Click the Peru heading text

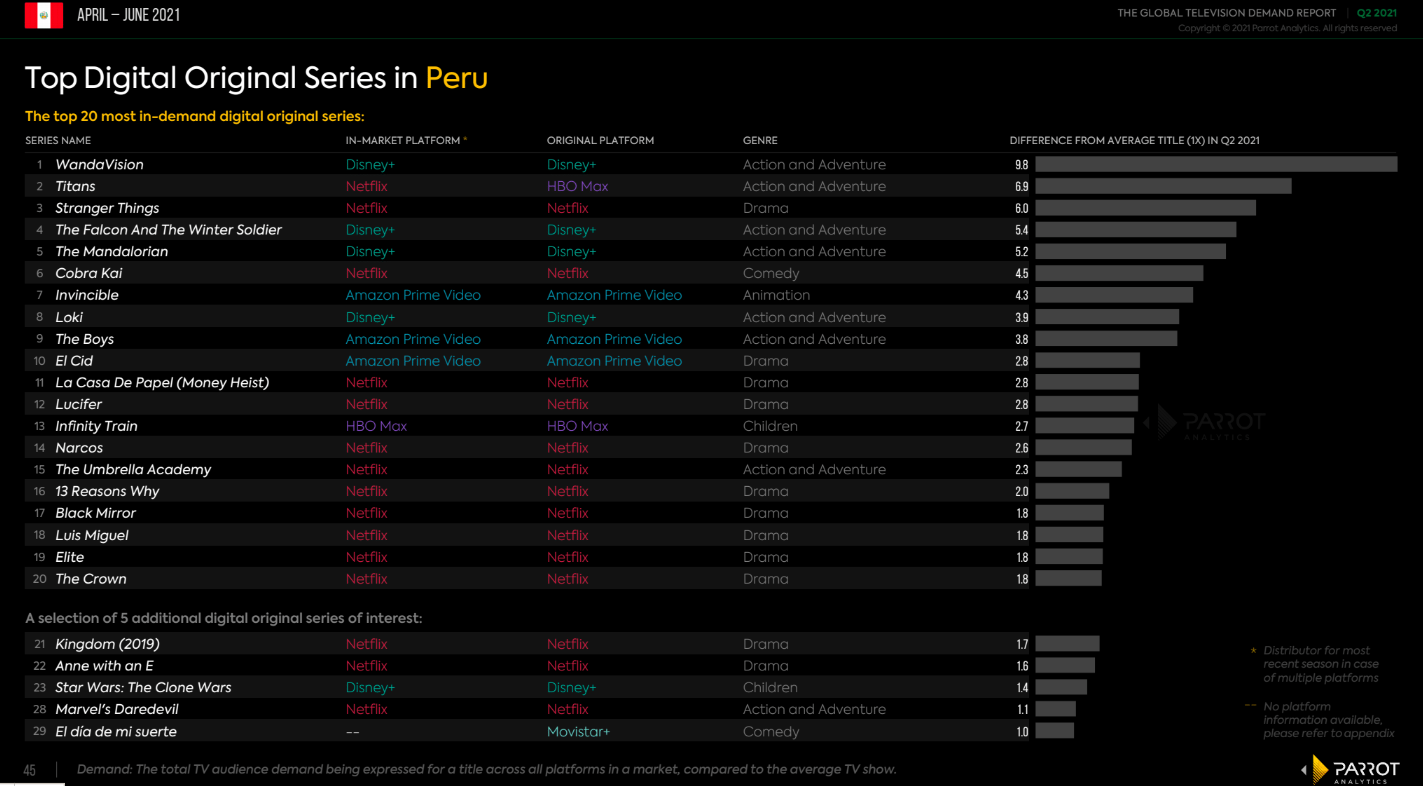456,78
